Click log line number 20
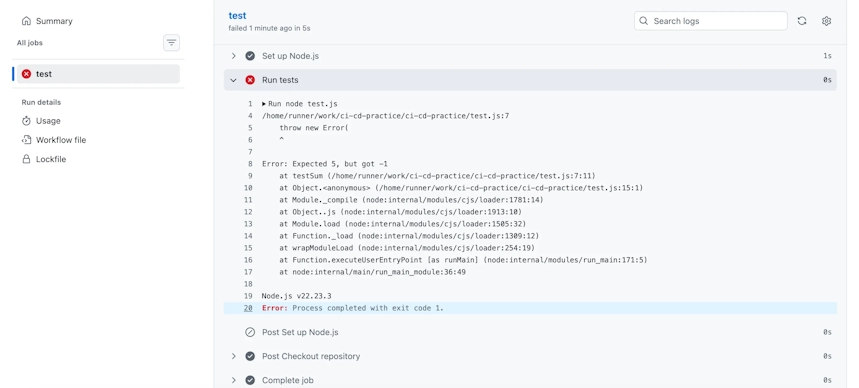Image resolution: width=859 pixels, height=388 pixels. pos(248,308)
